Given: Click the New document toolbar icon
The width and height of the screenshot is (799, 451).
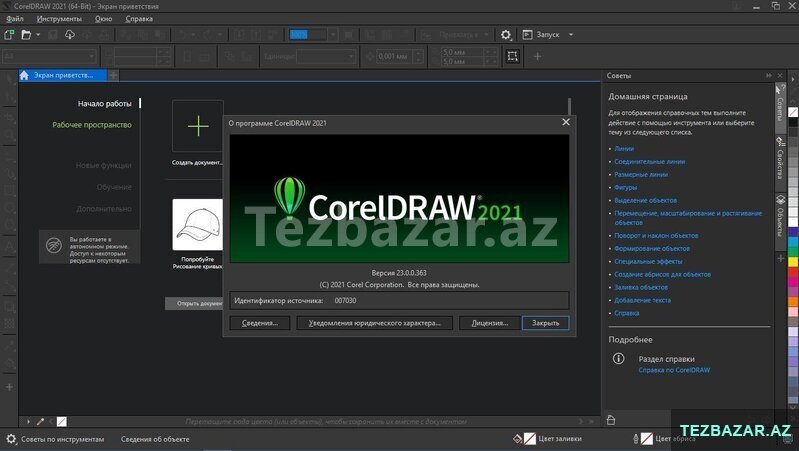Looking at the screenshot, I should tap(9, 35).
